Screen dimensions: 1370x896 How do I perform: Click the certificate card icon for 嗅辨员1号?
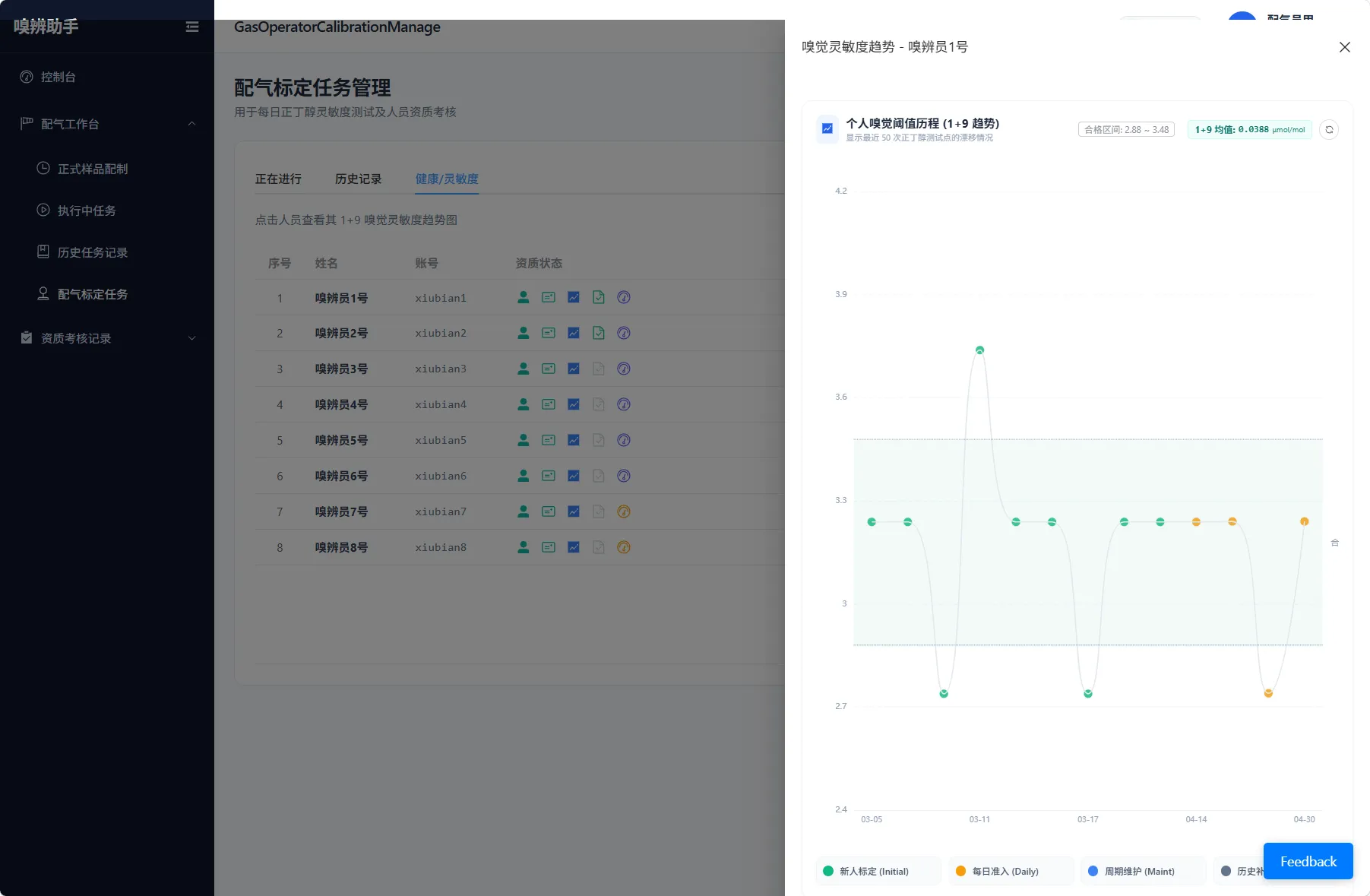pyautogui.click(x=549, y=297)
